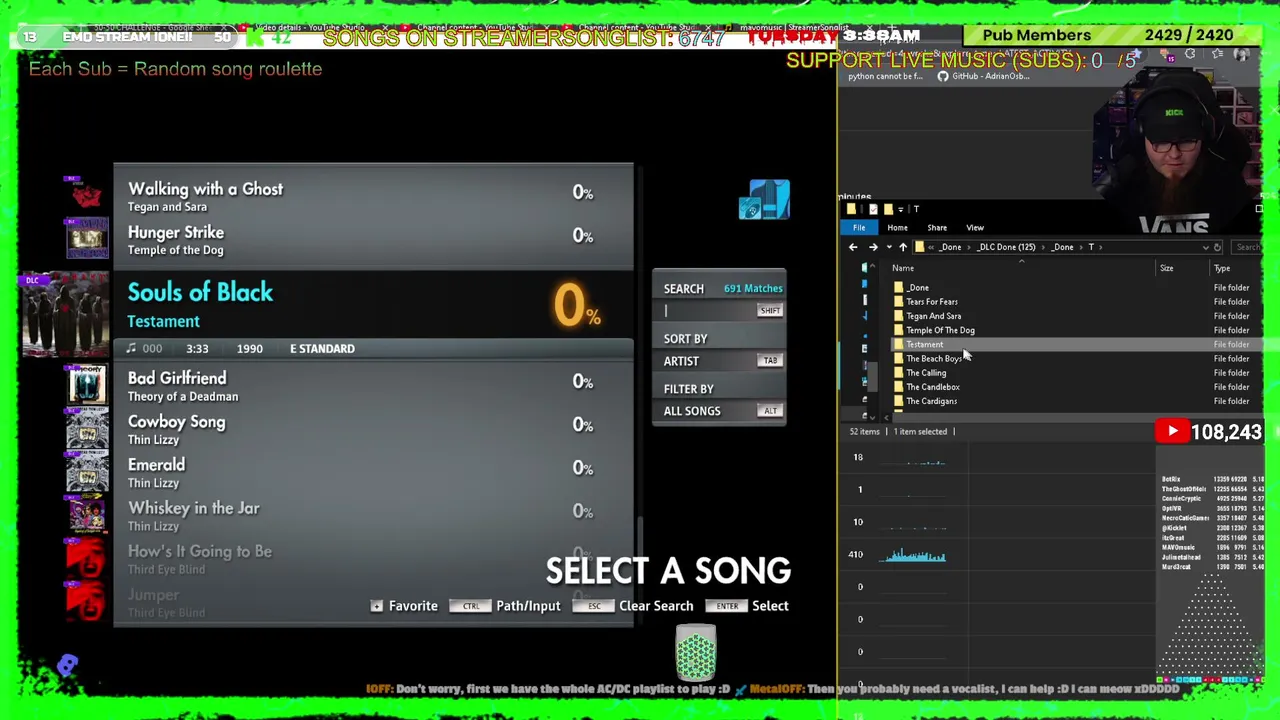
Task: Open the Testament folder icon in Explorer
Action: tap(898, 344)
